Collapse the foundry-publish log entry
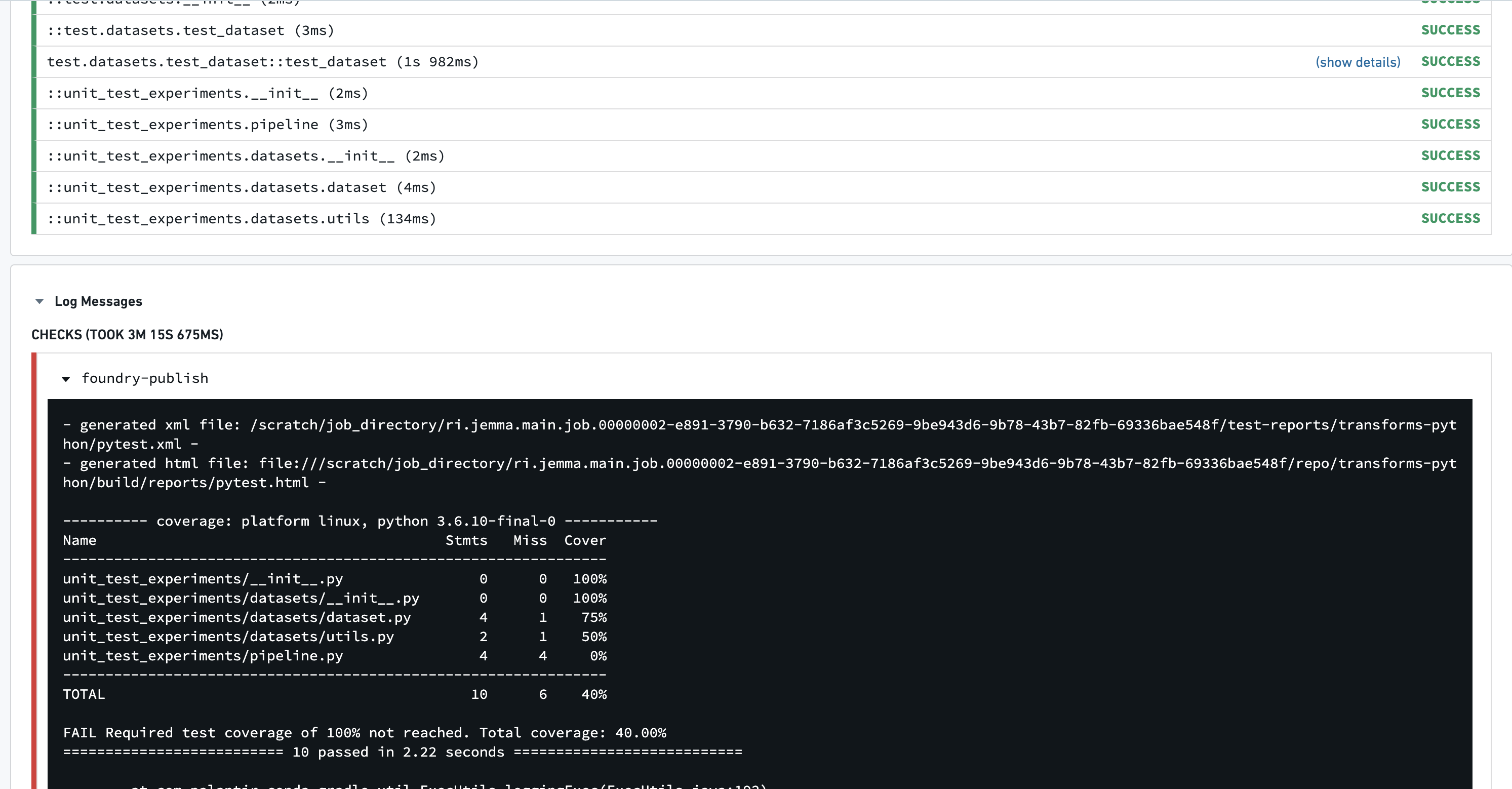The image size is (1512, 789). (x=66, y=379)
